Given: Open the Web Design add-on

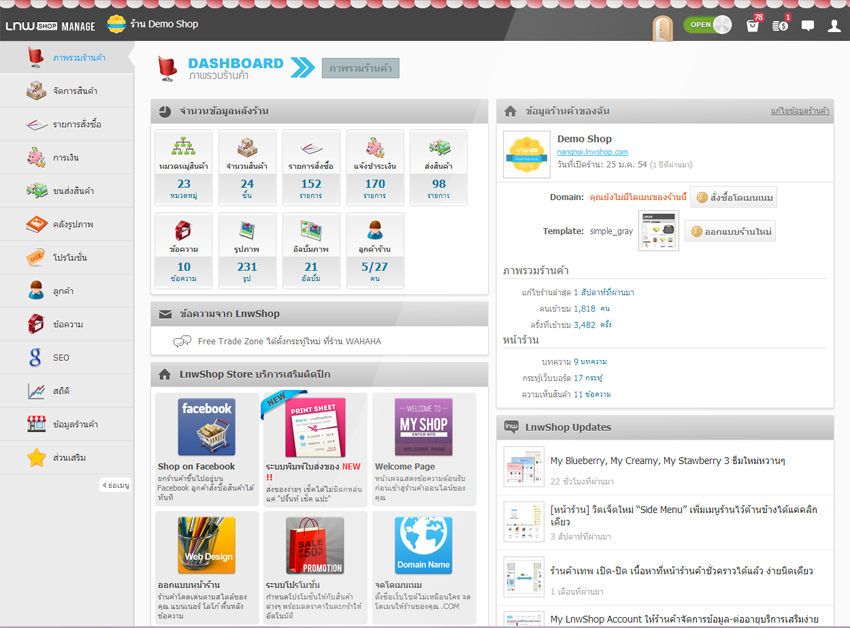Looking at the screenshot, I should [207, 568].
